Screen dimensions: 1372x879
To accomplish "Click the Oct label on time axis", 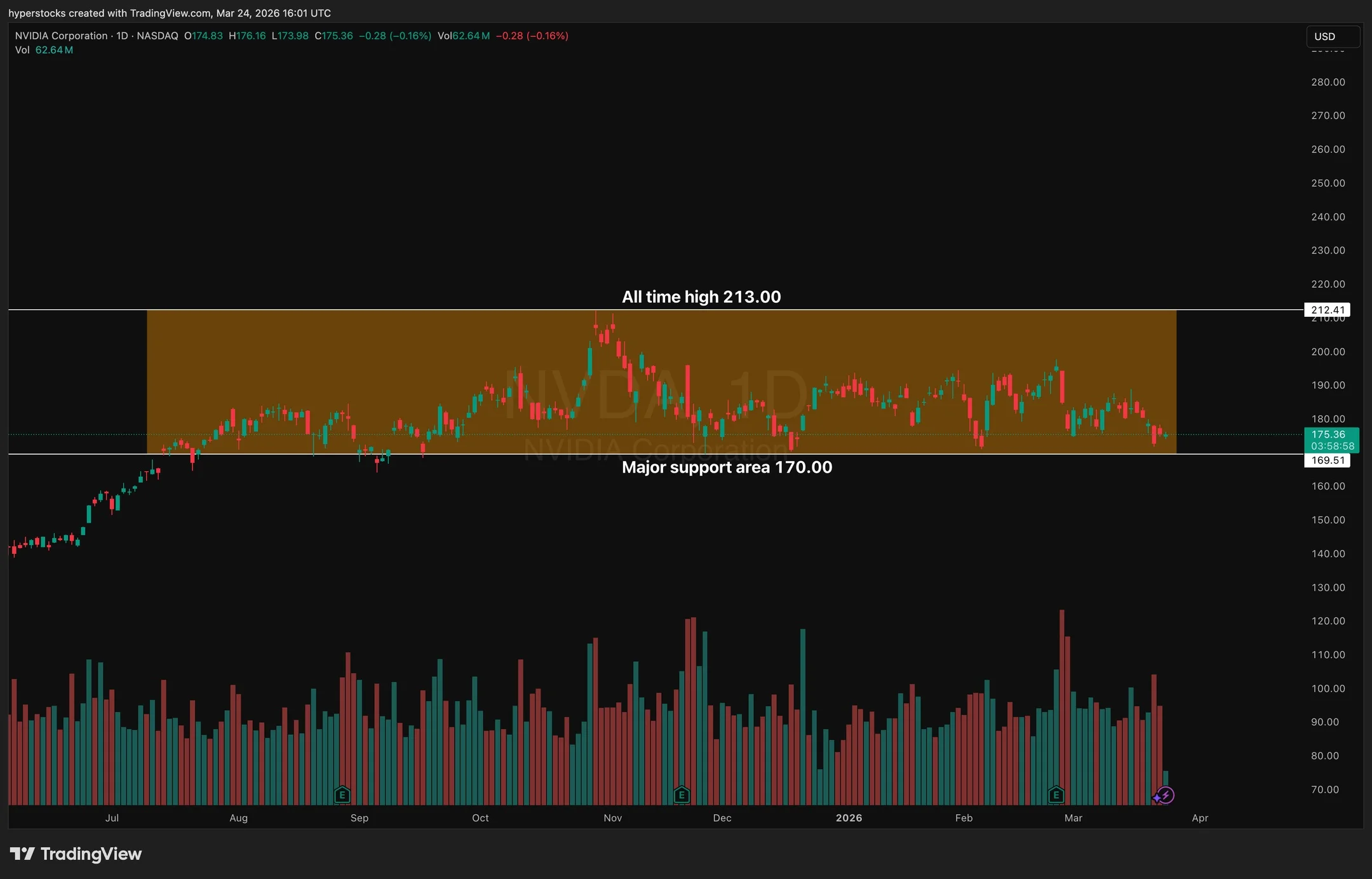I will point(480,818).
